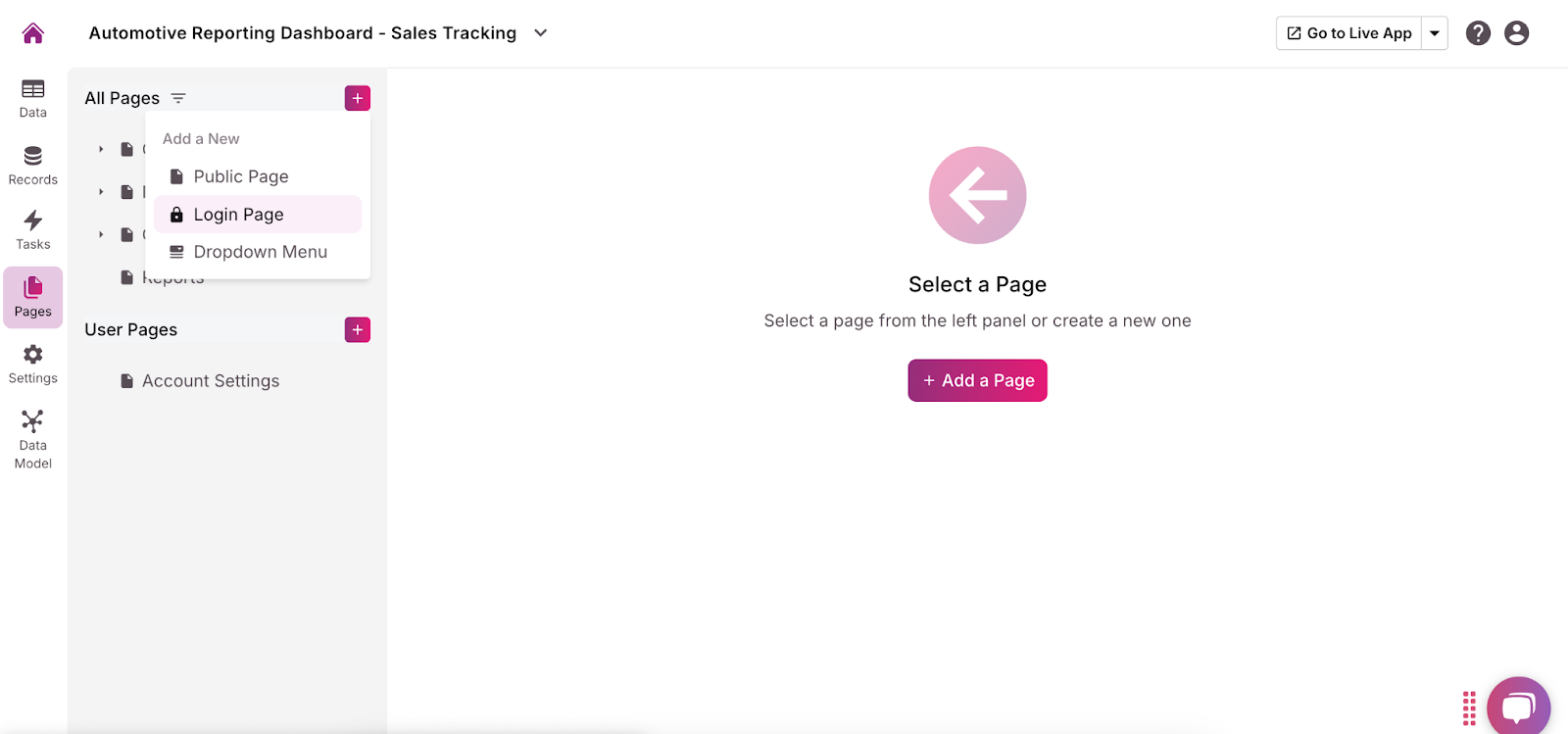Click the filter icon beside All Pages

point(178,98)
